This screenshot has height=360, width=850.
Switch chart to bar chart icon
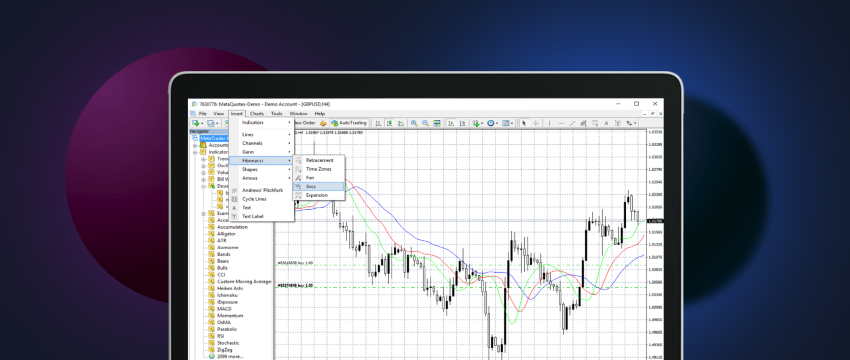[378, 123]
